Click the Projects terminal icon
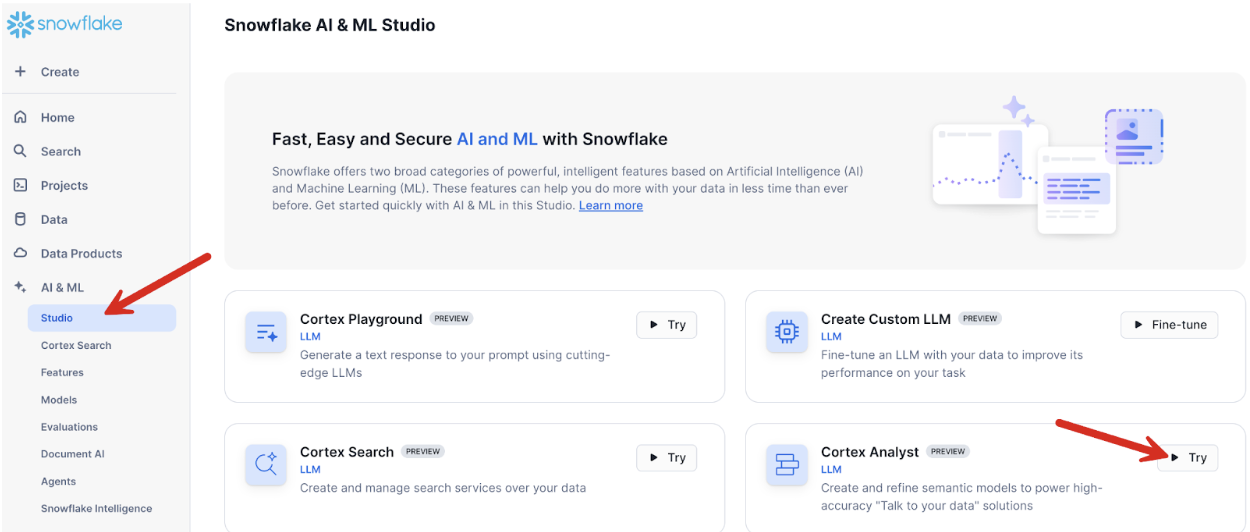 [20, 185]
